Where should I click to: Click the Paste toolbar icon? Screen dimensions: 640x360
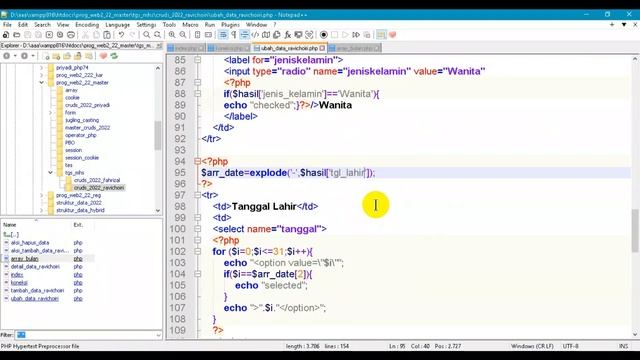tap(107, 35)
